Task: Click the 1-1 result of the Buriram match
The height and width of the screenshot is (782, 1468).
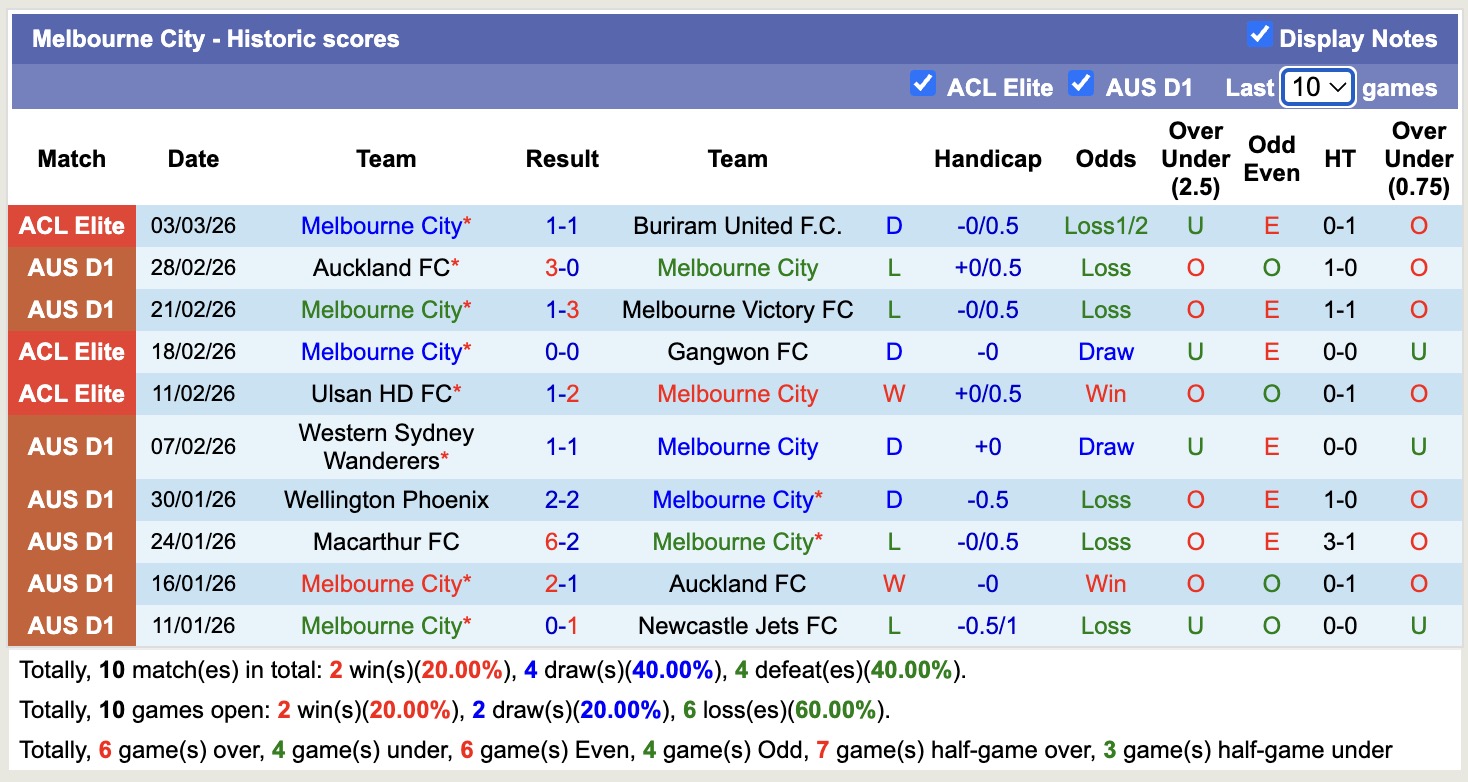Action: (x=562, y=225)
